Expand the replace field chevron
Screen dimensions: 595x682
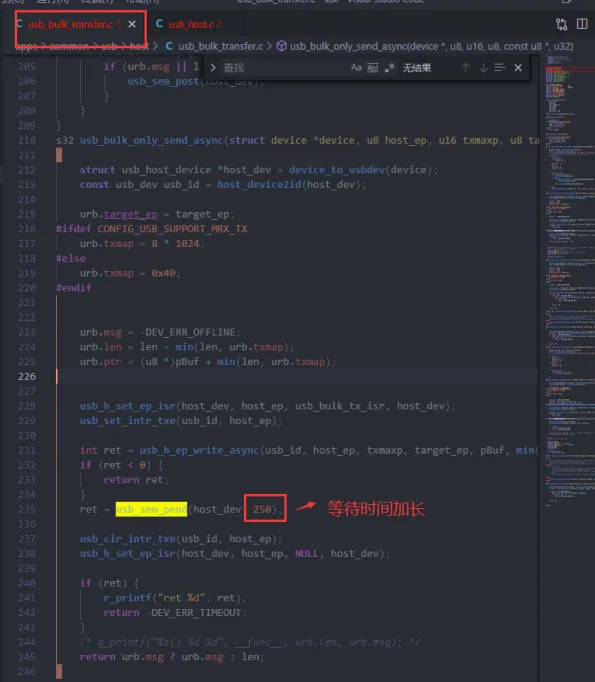coord(213,67)
